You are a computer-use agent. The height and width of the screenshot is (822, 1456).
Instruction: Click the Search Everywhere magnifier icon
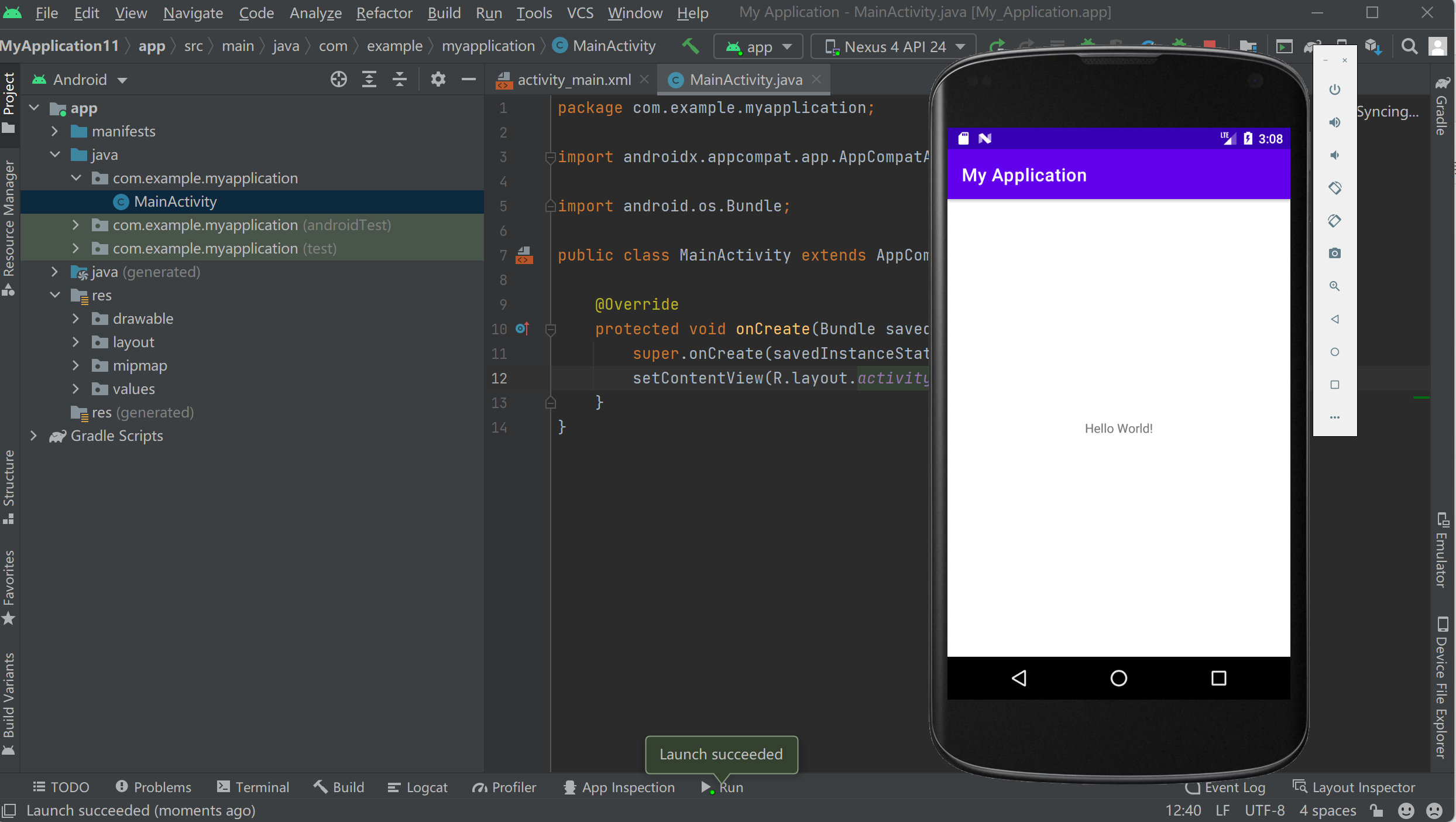click(1409, 46)
